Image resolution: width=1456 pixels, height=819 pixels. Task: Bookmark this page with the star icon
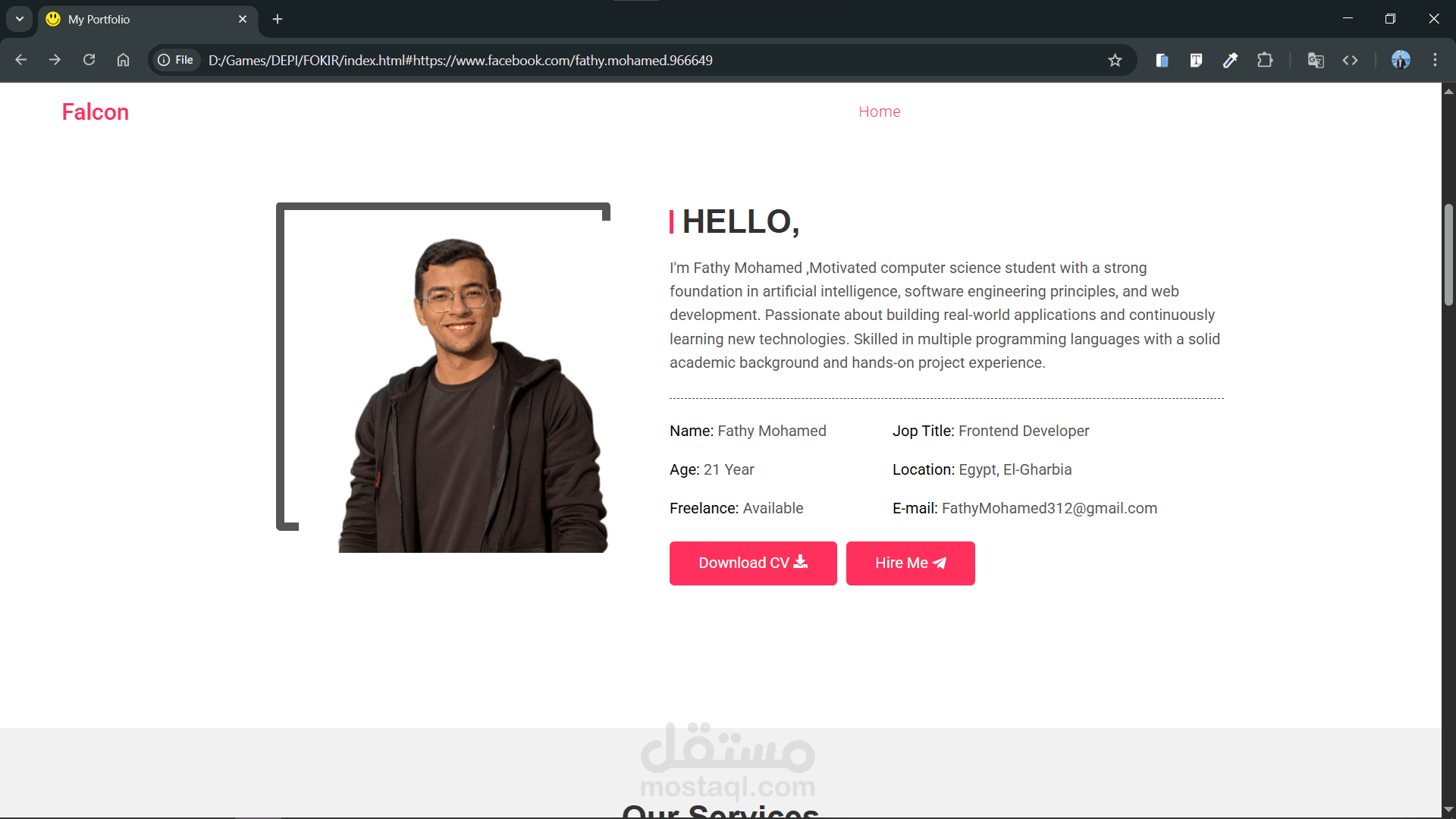point(1115,60)
